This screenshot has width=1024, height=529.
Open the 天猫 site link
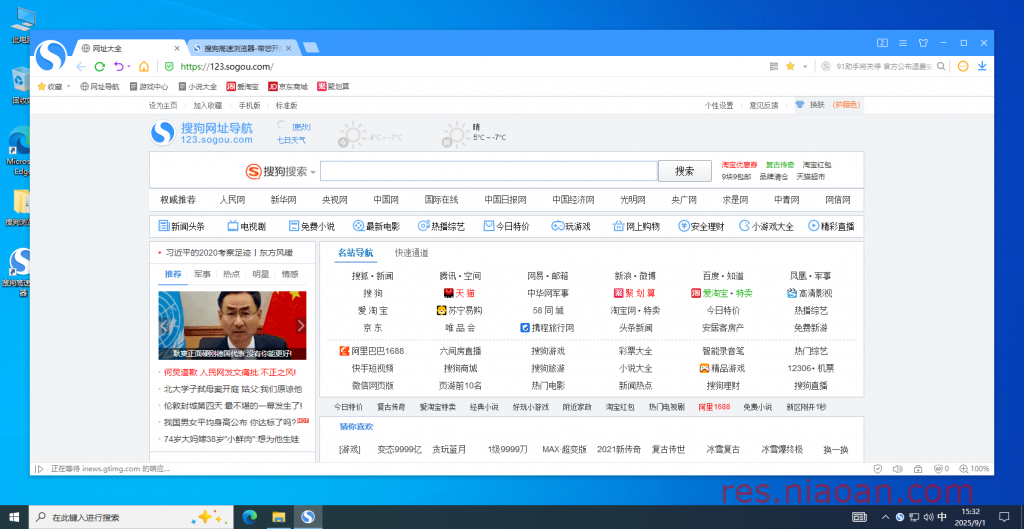pos(460,293)
